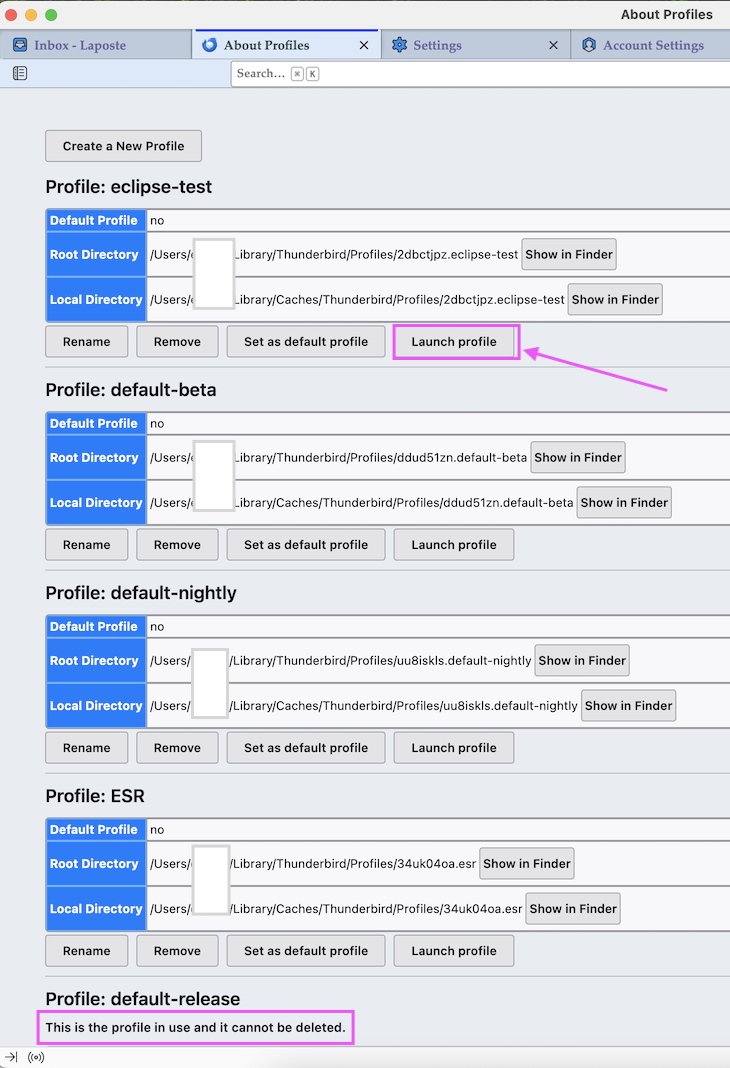730x1068 pixels.
Task: Show default-beta Local Directory in Finder
Action: click(624, 502)
